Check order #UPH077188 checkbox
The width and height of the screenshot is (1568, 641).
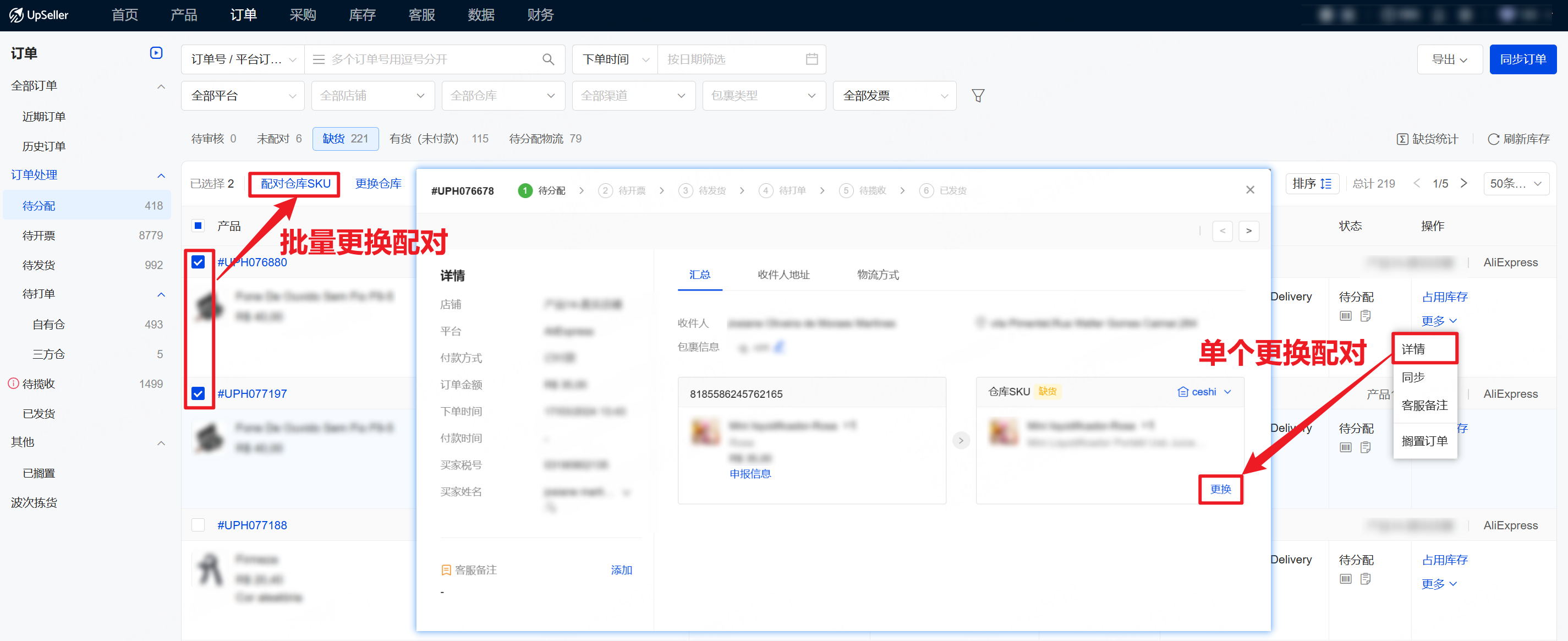[198, 525]
